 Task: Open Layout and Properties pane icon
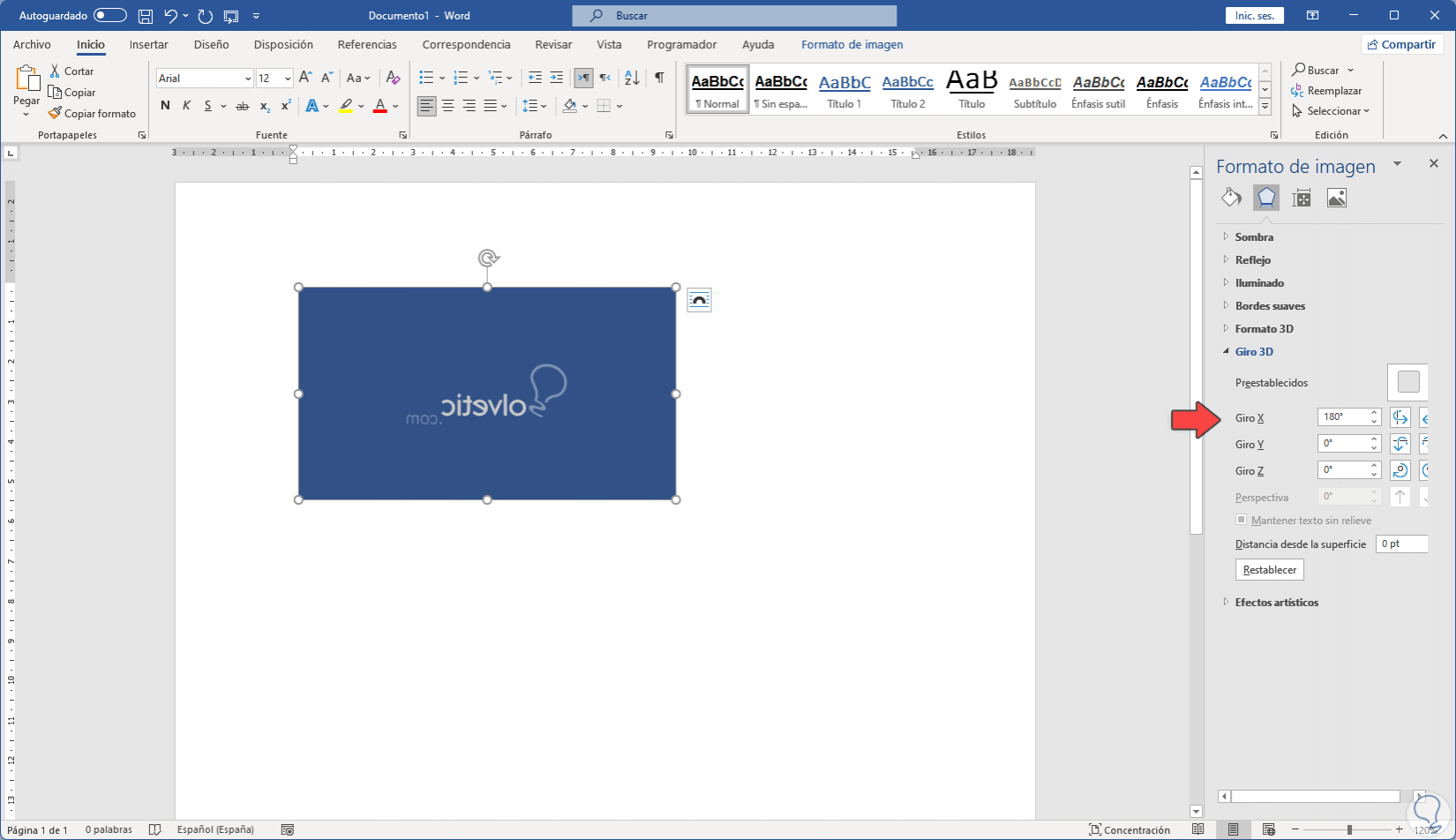point(1302,198)
